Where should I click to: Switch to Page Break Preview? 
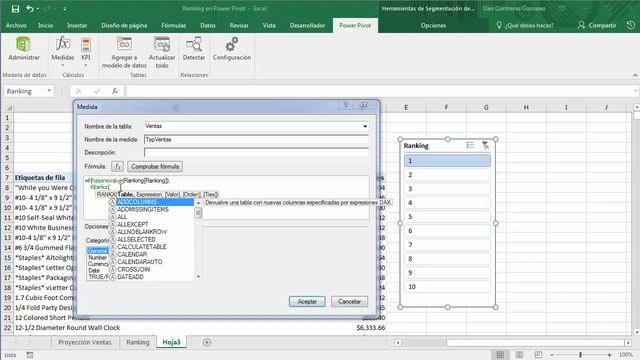(x=538, y=355)
